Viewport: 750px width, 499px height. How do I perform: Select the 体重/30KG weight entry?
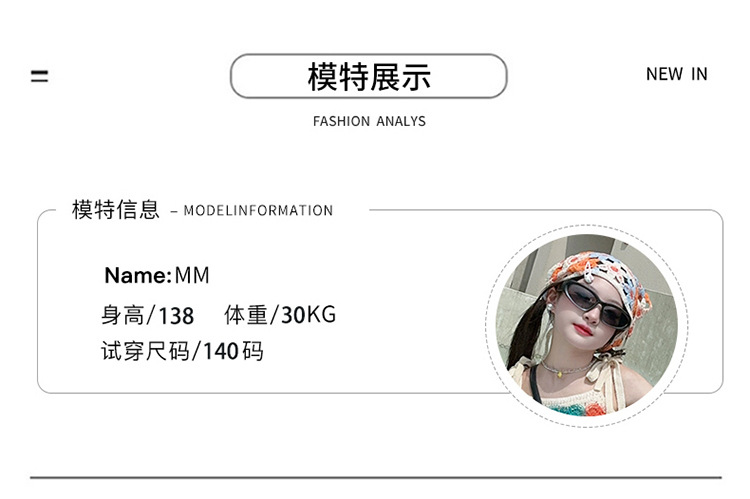point(280,315)
